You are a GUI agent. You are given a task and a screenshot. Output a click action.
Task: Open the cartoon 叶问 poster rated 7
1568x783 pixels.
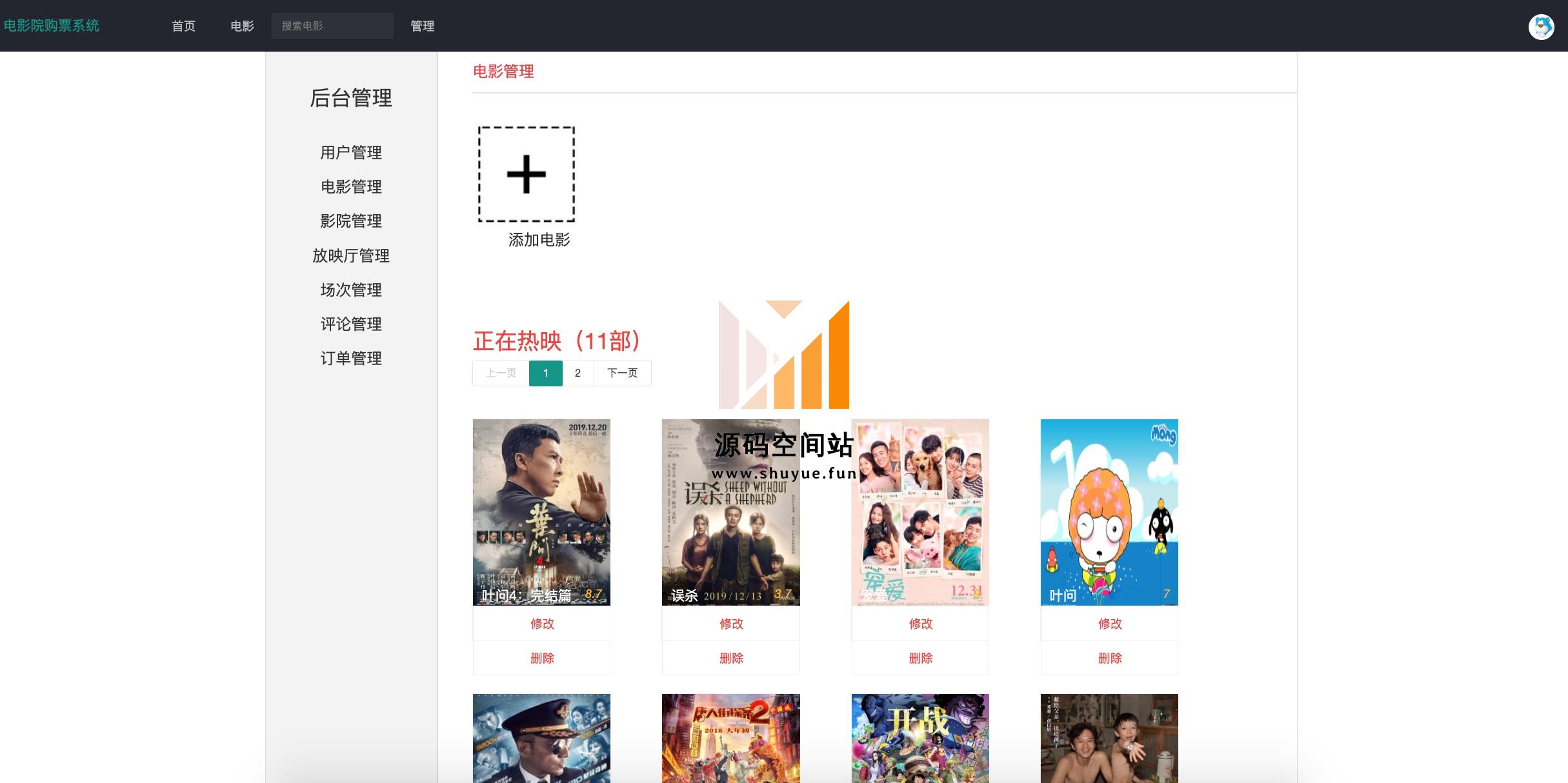click(x=1109, y=512)
